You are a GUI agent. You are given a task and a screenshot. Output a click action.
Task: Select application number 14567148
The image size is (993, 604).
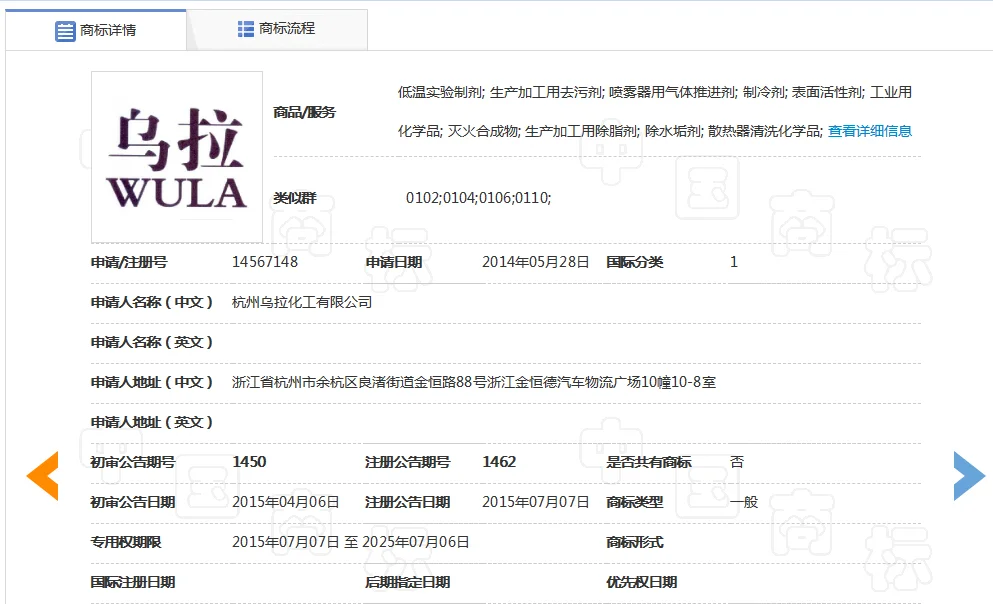[265, 262]
